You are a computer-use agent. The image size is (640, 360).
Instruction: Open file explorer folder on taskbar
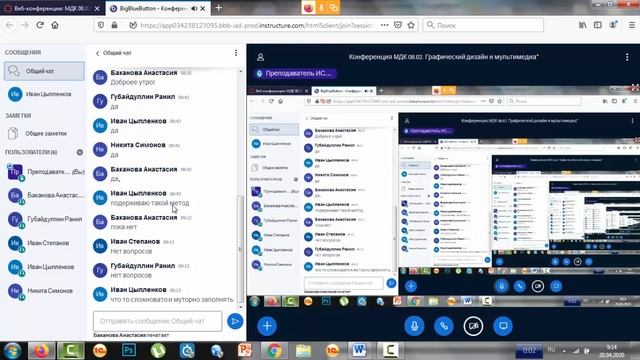(303, 351)
